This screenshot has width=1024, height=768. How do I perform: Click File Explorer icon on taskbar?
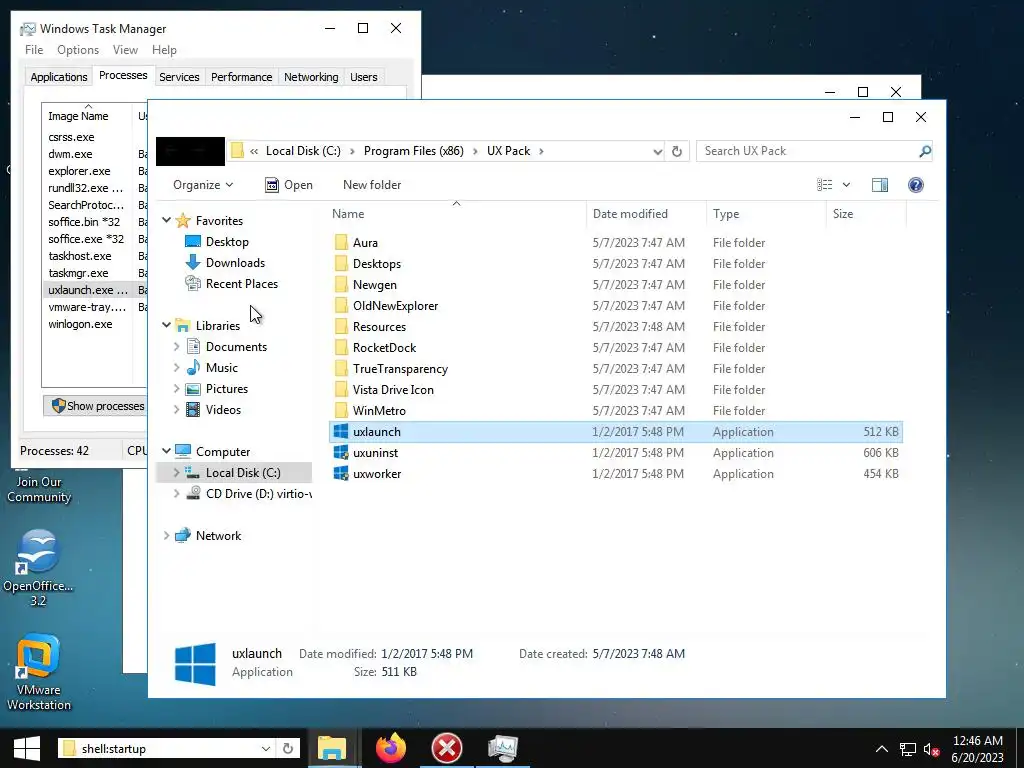tap(332, 748)
